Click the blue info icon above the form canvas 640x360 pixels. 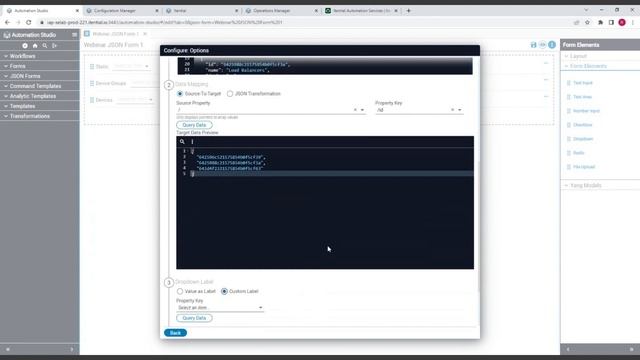(x=552, y=45)
